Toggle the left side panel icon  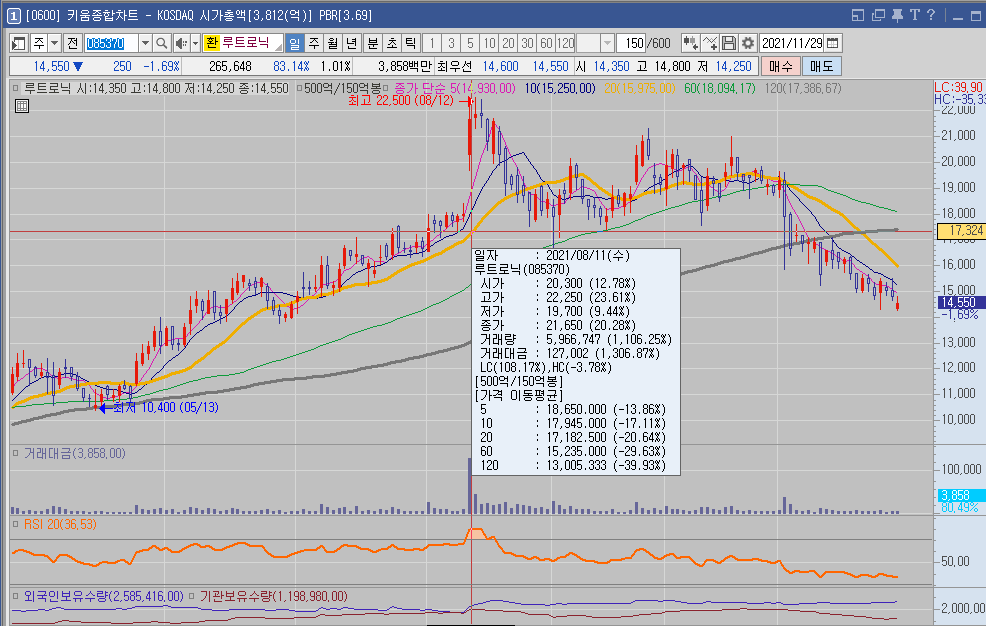[x=18, y=43]
